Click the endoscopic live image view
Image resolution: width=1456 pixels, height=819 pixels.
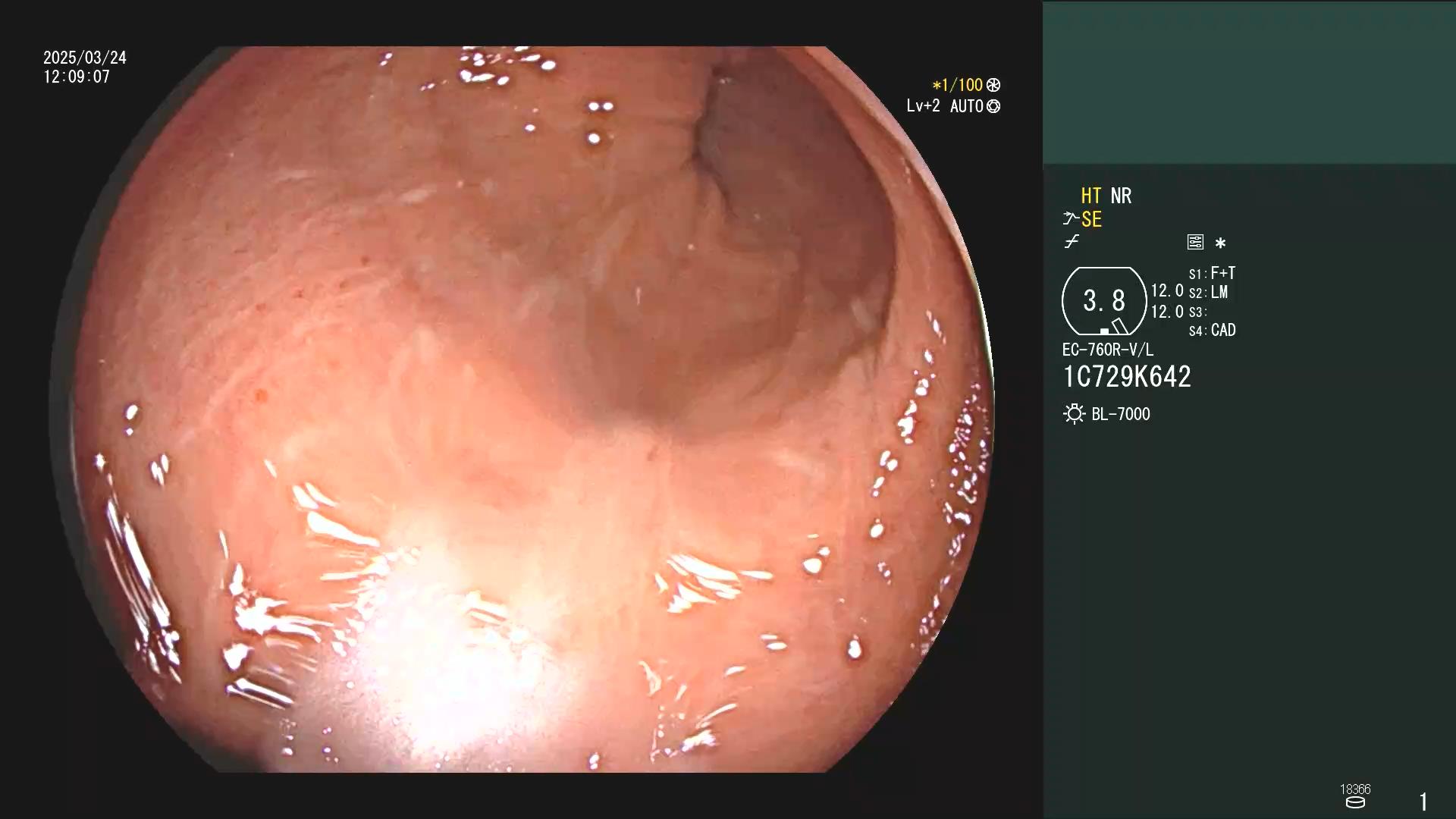(x=522, y=409)
